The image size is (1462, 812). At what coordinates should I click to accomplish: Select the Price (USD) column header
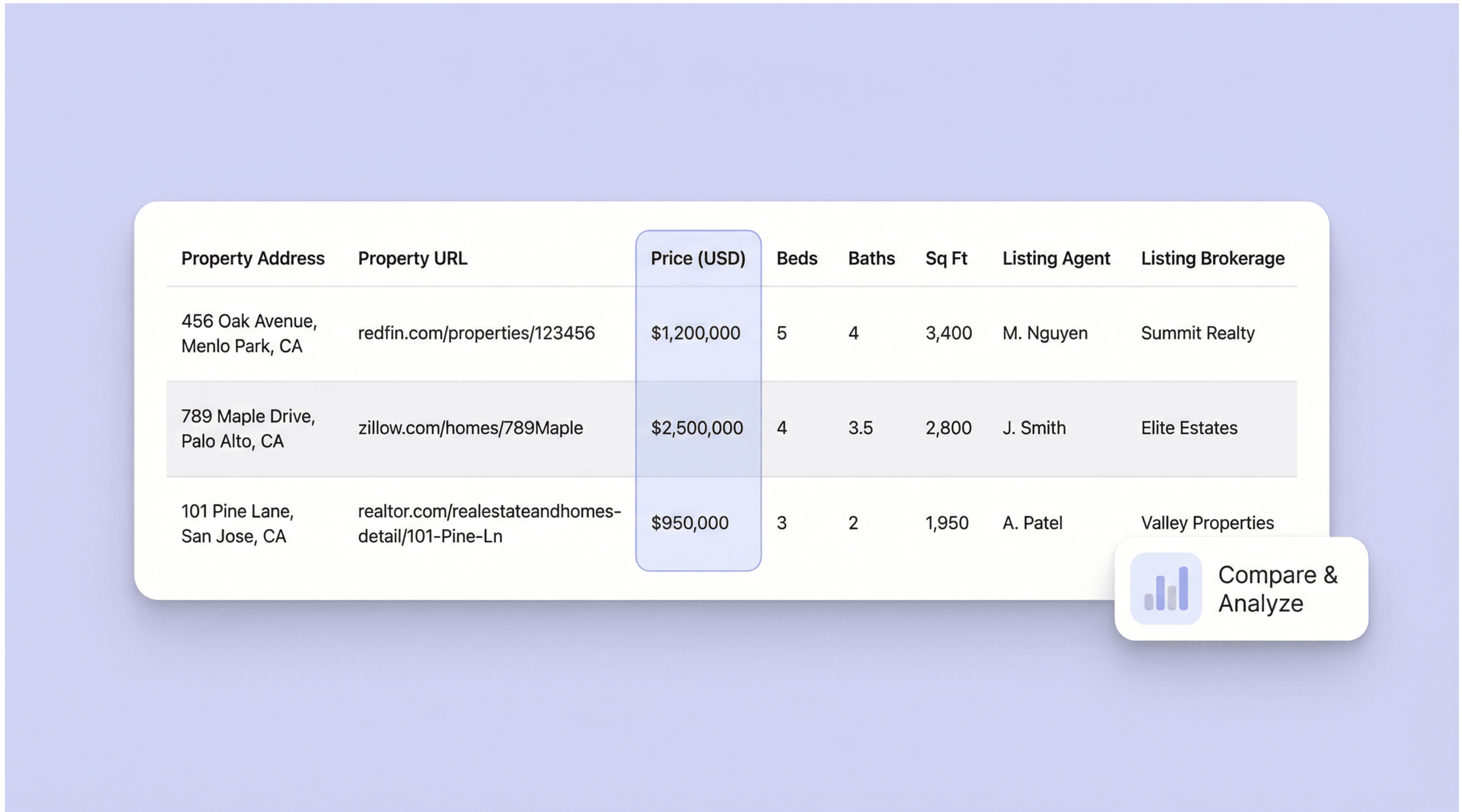[x=697, y=259]
